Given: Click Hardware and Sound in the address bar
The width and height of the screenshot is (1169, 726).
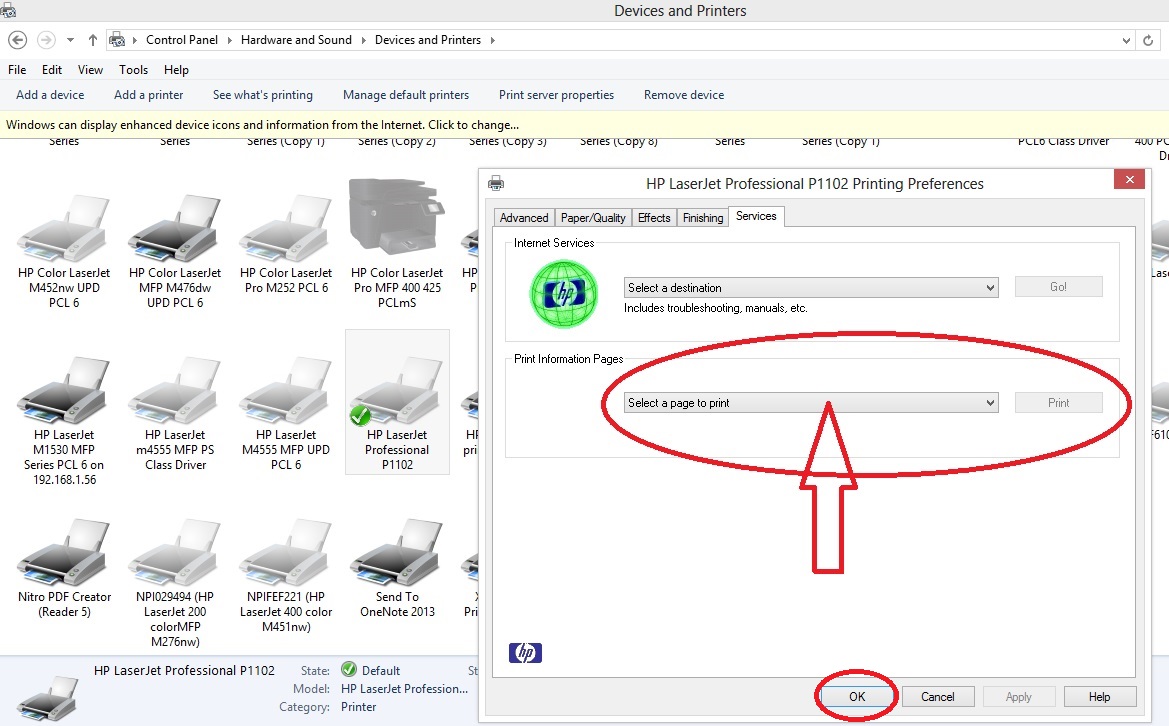Looking at the screenshot, I should click(x=296, y=40).
